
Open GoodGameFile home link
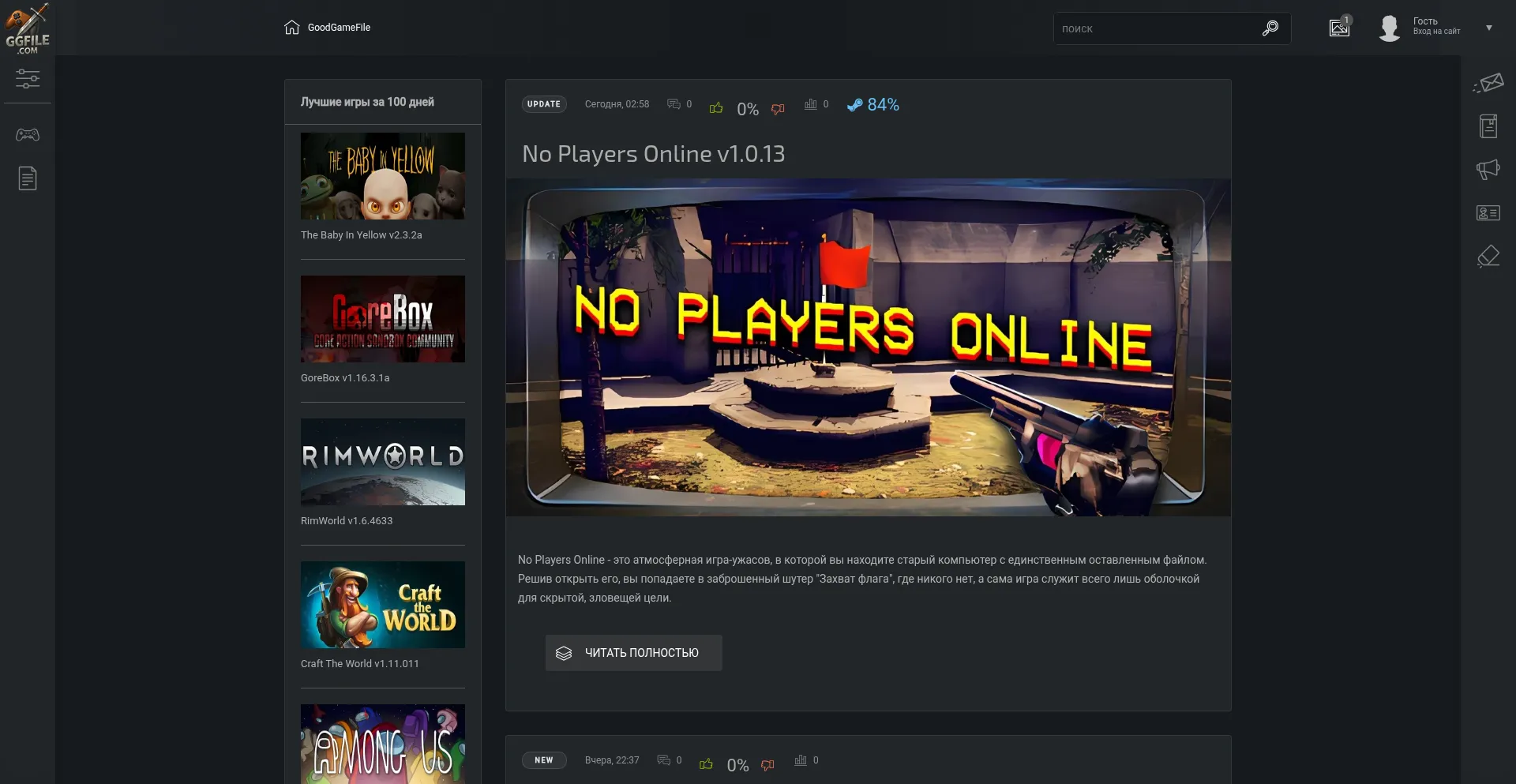[x=339, y=28]
